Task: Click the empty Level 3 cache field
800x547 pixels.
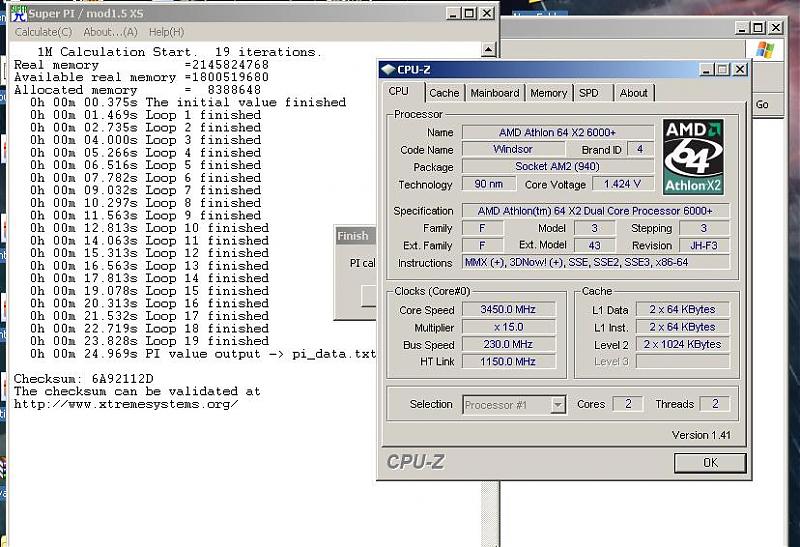Action: 683,362
